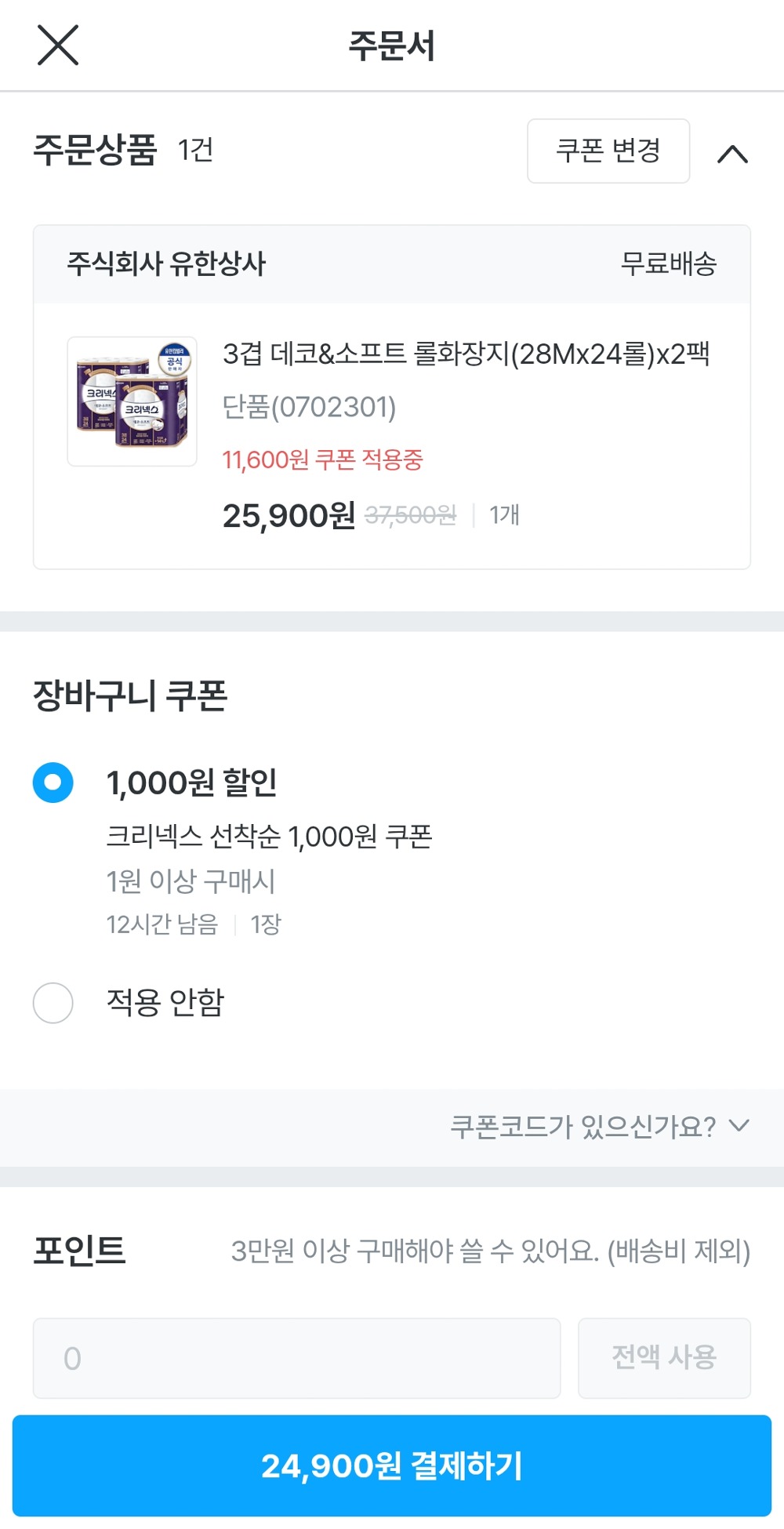Tap the 3만원 이상 구매 points notice
Screen dimensions: 784x1529
[490, 1251]
